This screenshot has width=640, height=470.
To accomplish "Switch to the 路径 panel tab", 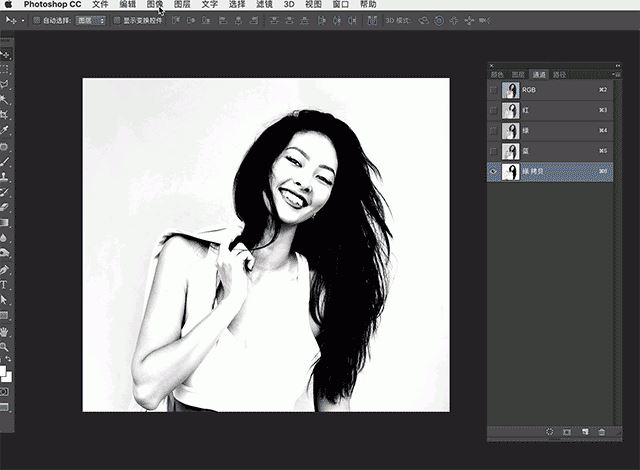I will point(559,74).
